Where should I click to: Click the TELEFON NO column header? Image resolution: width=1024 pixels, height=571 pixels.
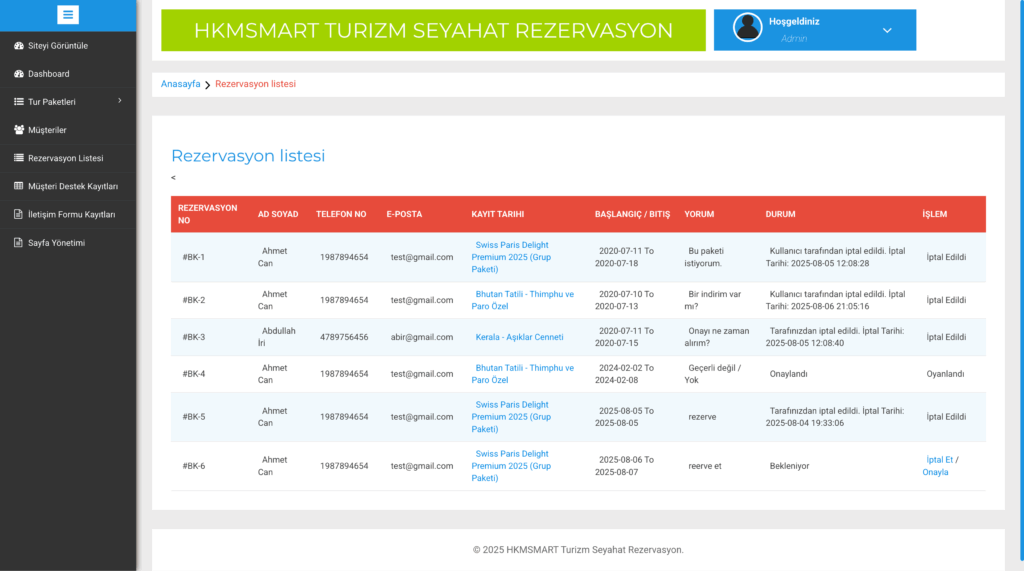click(x=341, y=214)
